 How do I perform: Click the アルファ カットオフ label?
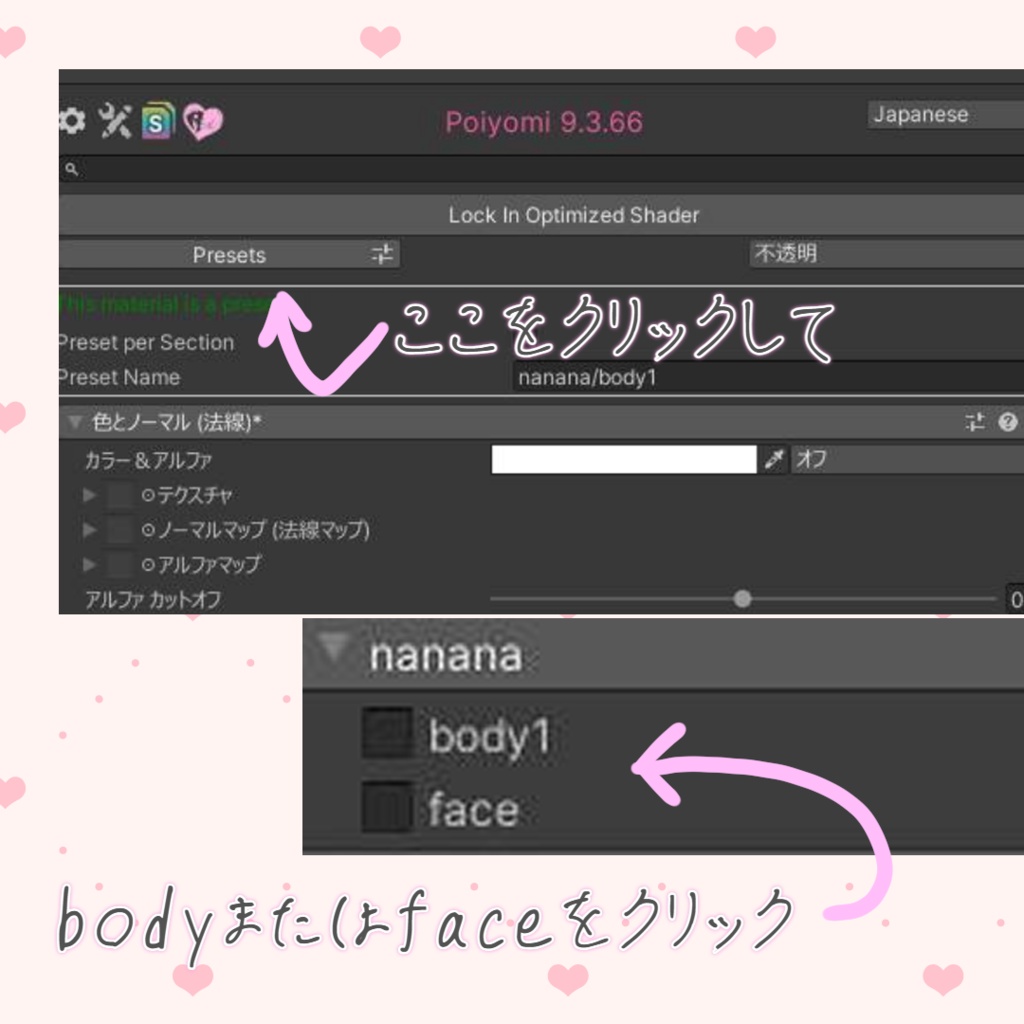[x=153, y=599]
